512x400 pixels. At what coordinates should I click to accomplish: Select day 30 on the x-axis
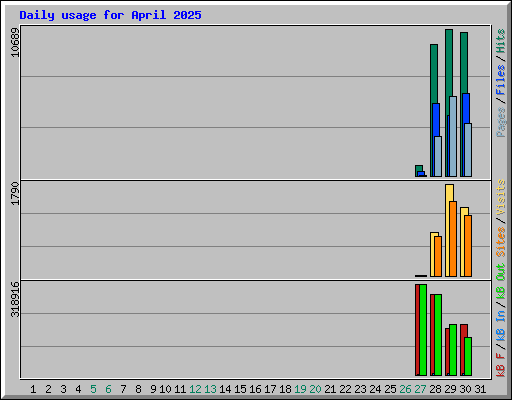[x=465, y=389]
